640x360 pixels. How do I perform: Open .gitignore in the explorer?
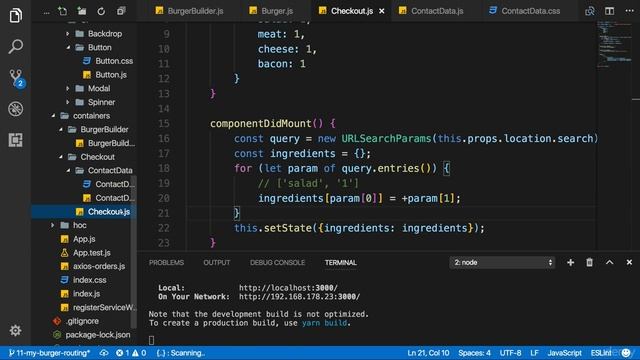point(76,321)
